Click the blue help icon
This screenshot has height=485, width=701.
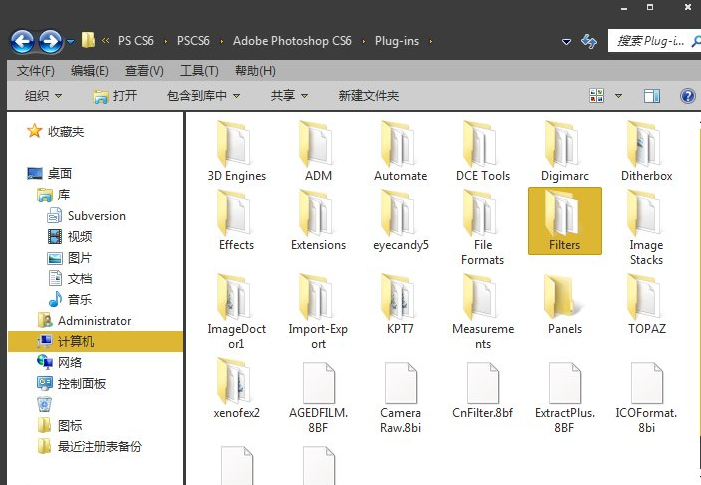[x=688, y=96]
